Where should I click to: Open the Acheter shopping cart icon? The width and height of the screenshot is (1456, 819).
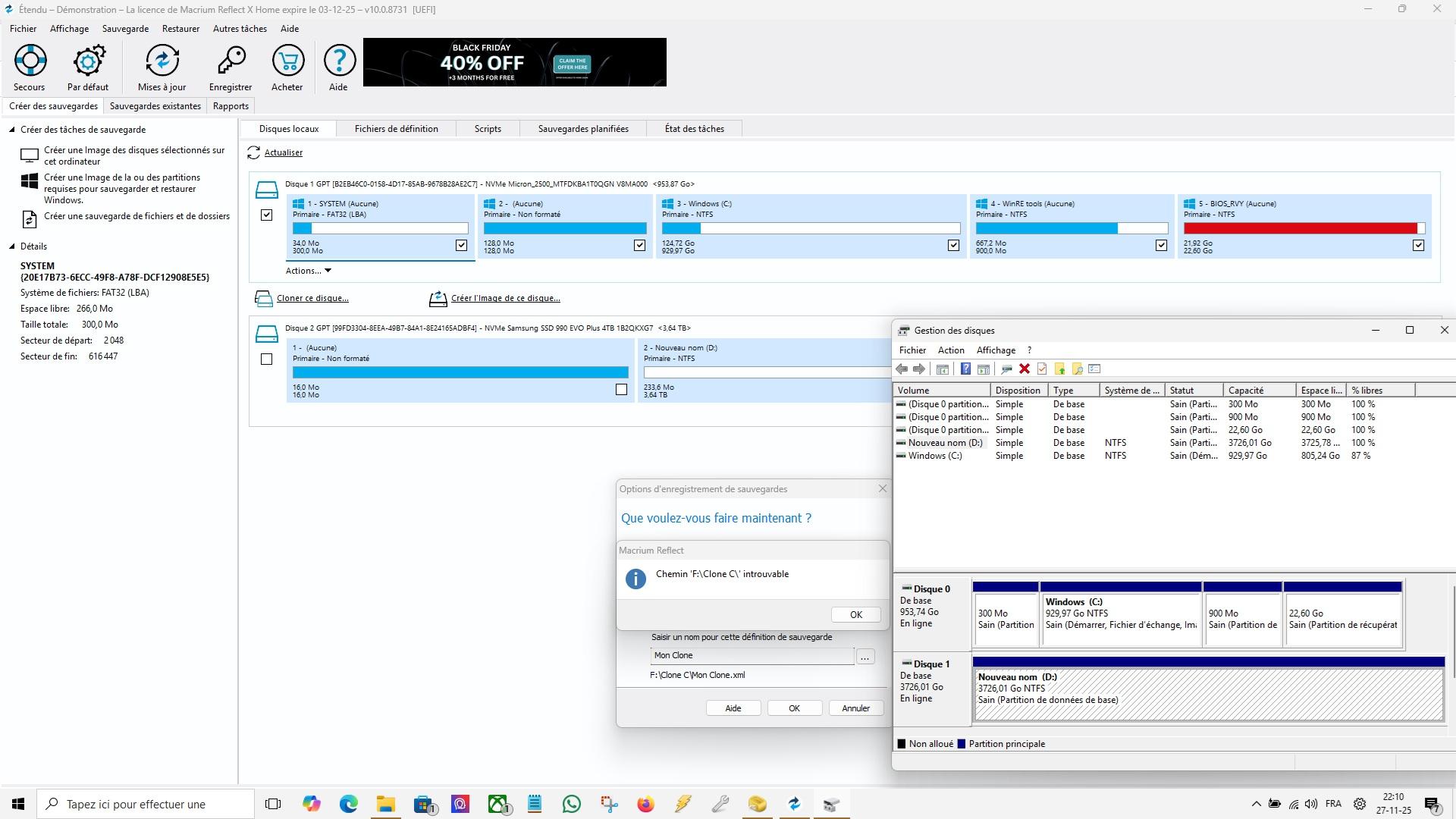[287, 61]
